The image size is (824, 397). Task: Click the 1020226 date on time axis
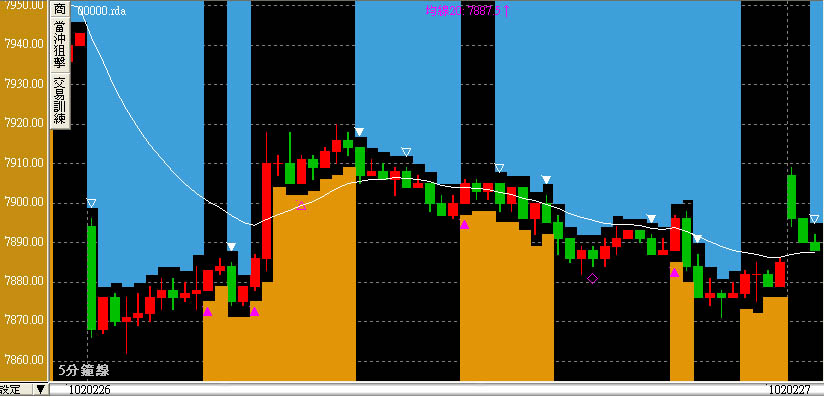pos(90,390)
